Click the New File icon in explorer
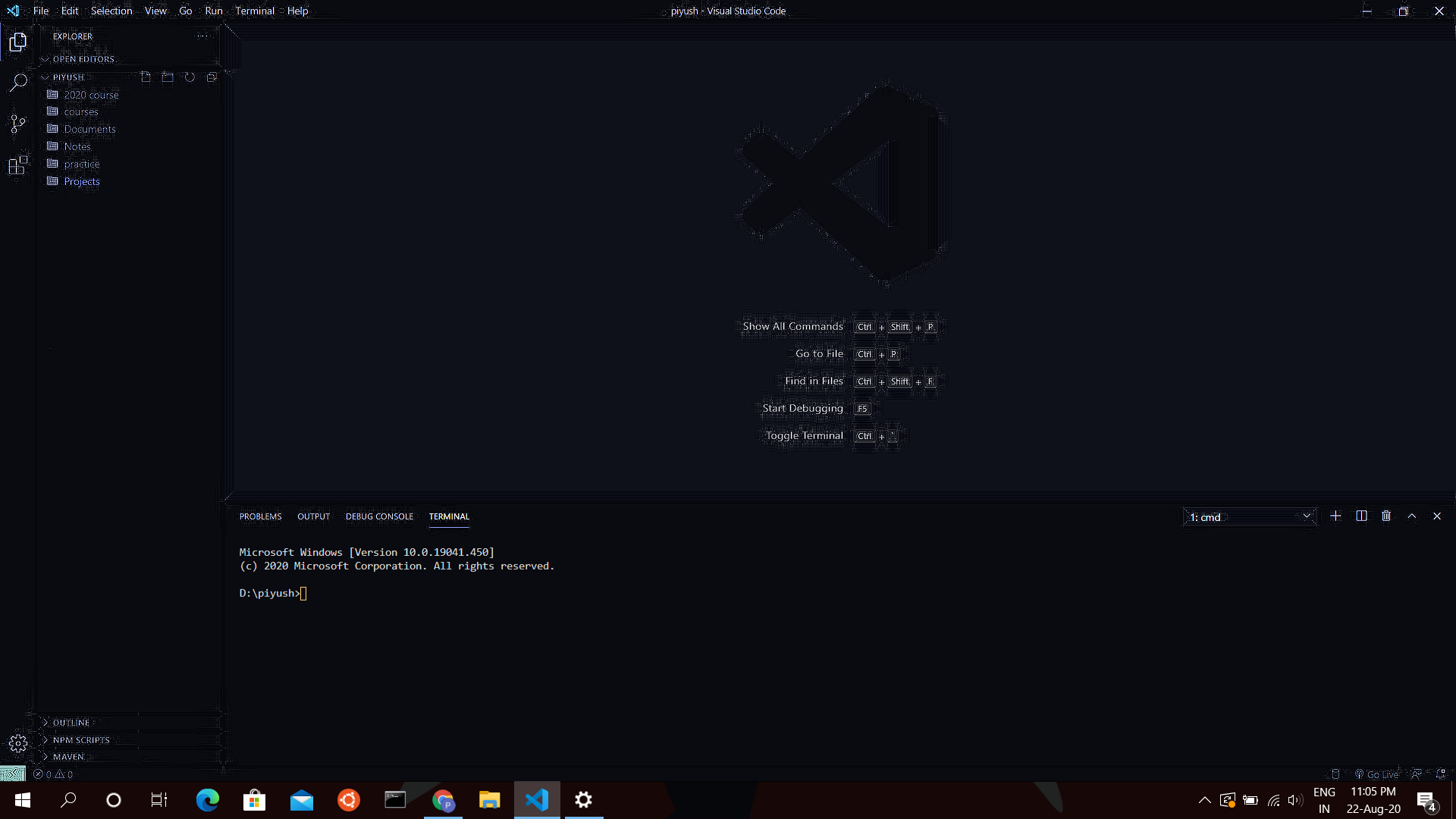Viewport: 1456px width, 819px height. [146, 77]
